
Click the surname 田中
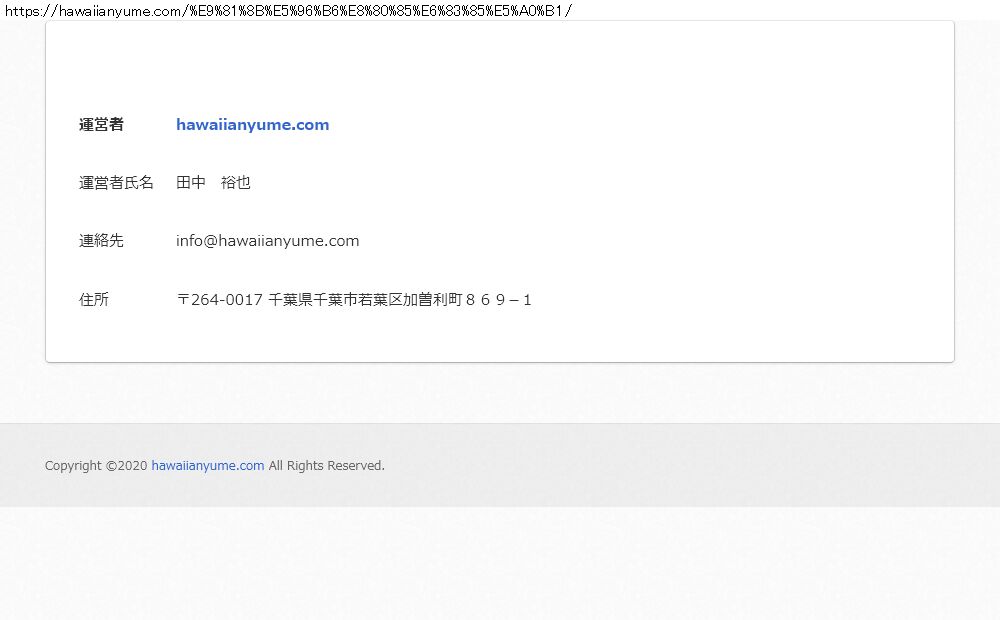click(x=191, y=182)
